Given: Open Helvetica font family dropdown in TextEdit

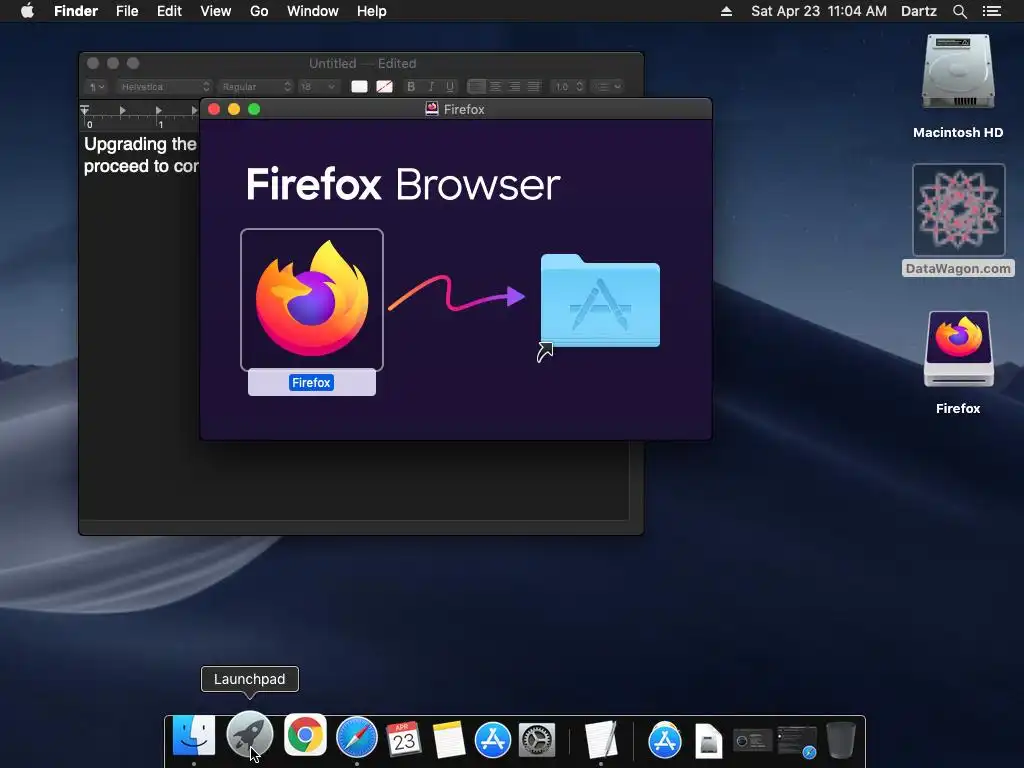Looking at the screenshot, I should pos(165,86).
